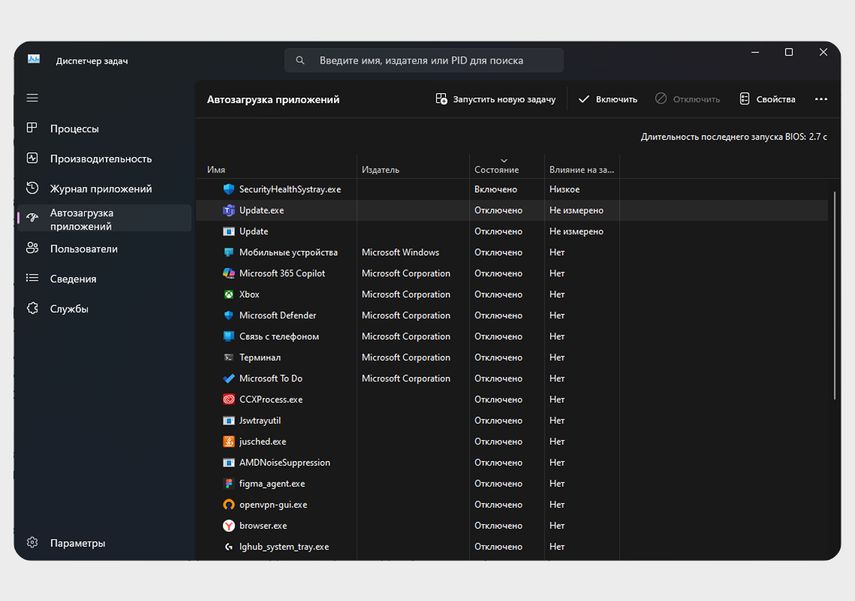Sort by Влияние на за... column
Screen dimensions: 855x601
pyautogui.click(x=581, y=170)
